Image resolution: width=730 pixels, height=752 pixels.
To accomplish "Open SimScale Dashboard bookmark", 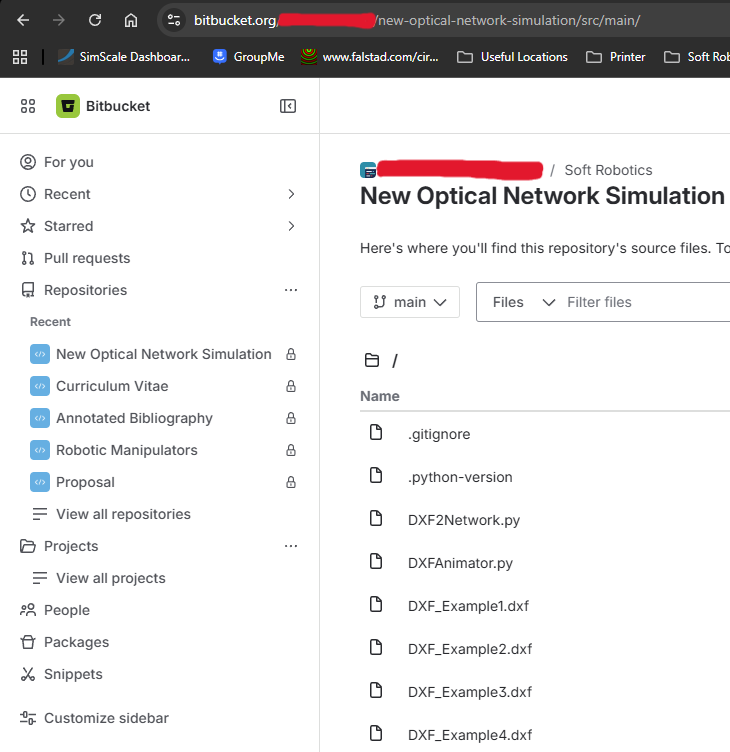I will pyautogui.click(x=124, y=57).
